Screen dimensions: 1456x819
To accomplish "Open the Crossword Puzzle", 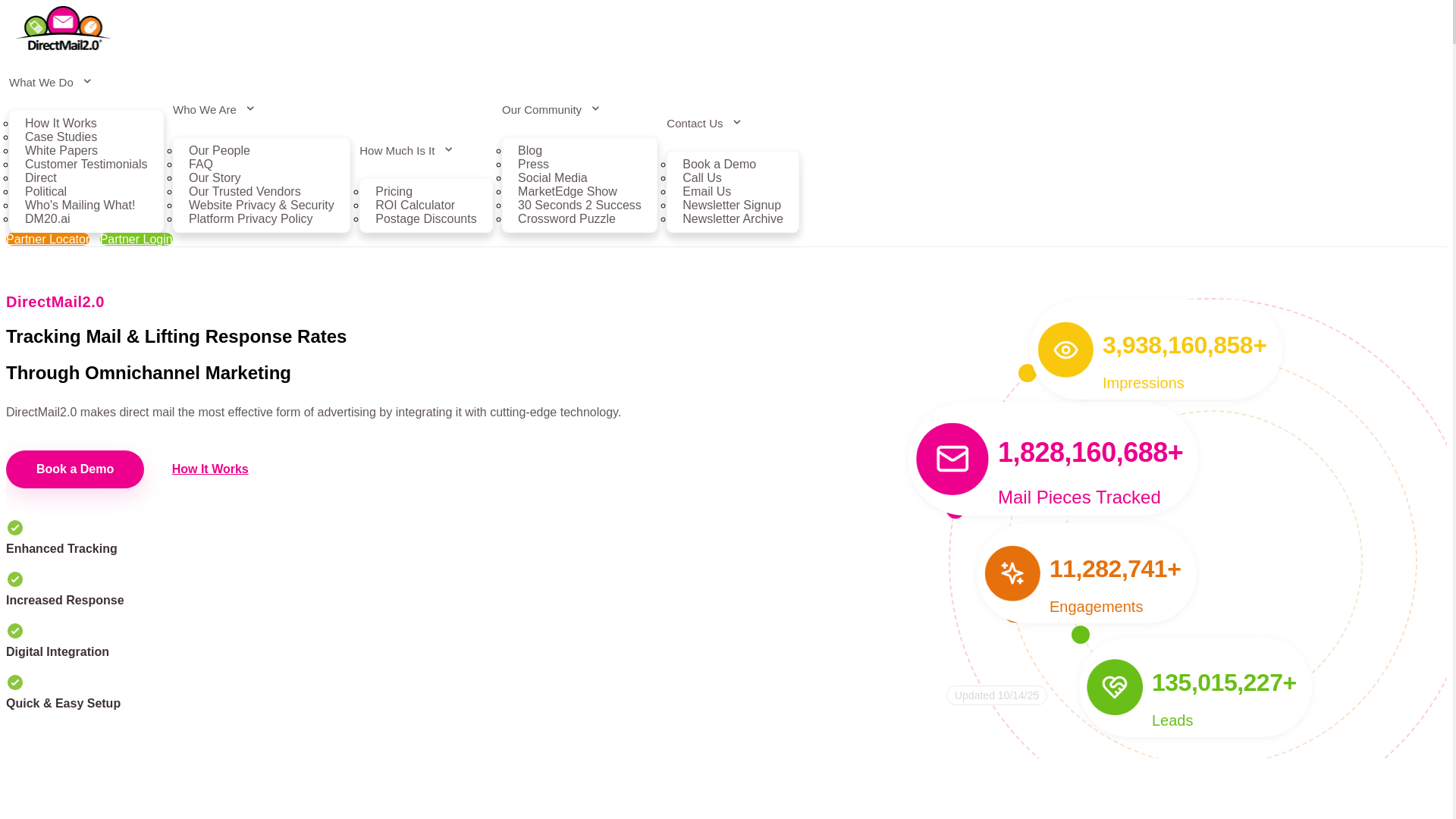I will click(566, 218).
